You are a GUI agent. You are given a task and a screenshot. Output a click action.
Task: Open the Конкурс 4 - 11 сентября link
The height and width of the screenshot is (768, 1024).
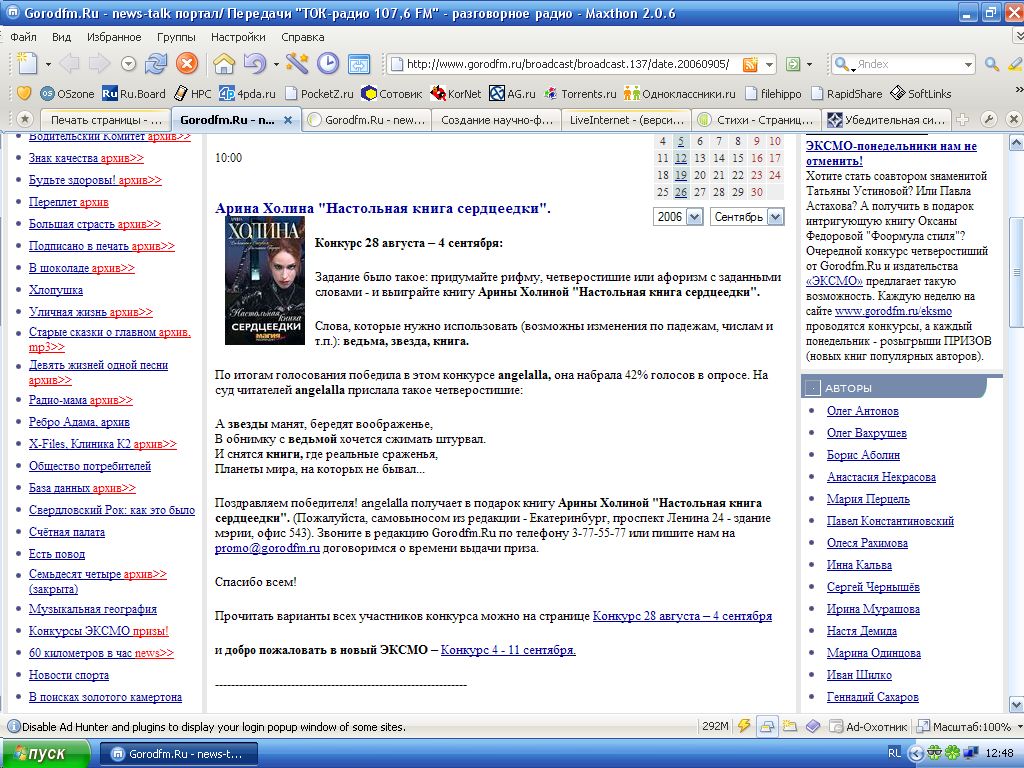click(508, 650)
